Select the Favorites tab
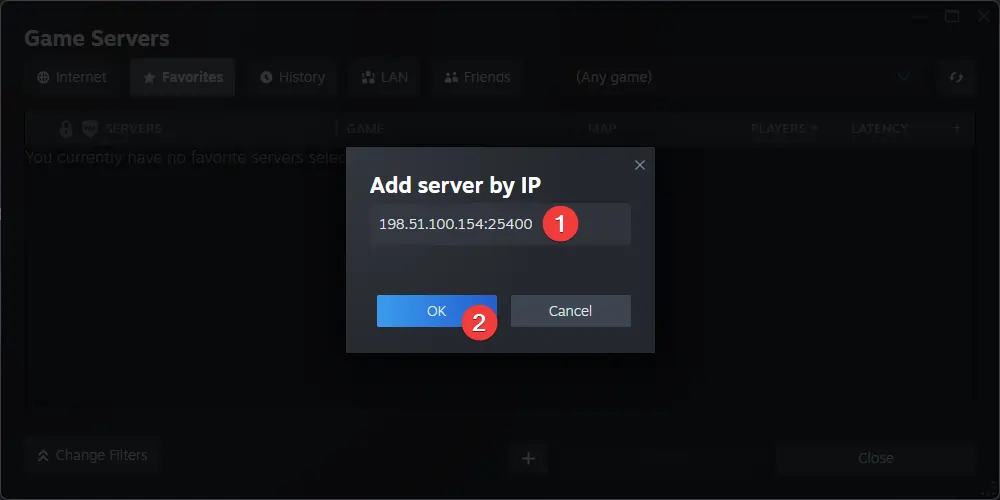Image resolution: width=1000 pixels, height=500 pixels. pyautogui.click(x=183, y=77)
